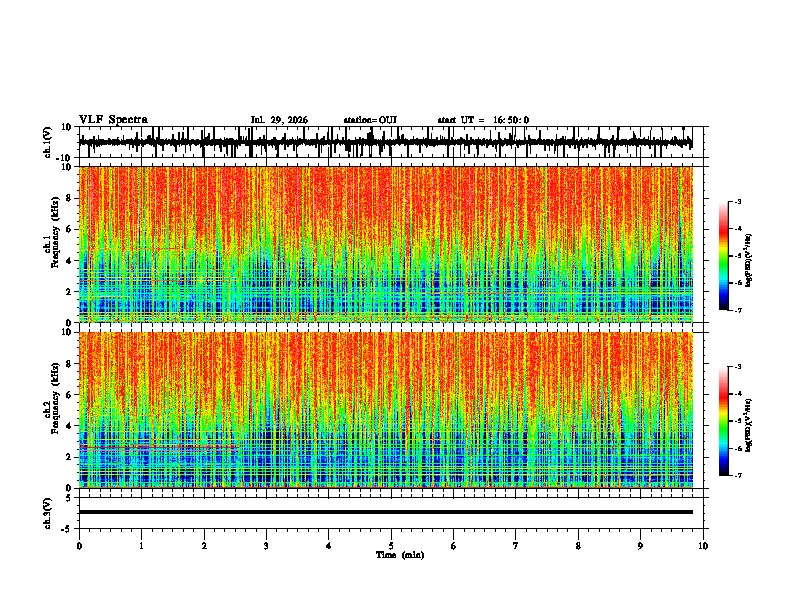Click the time axis tick label "2"
This screenshot has height=612, width=792.
coord(204,546)
